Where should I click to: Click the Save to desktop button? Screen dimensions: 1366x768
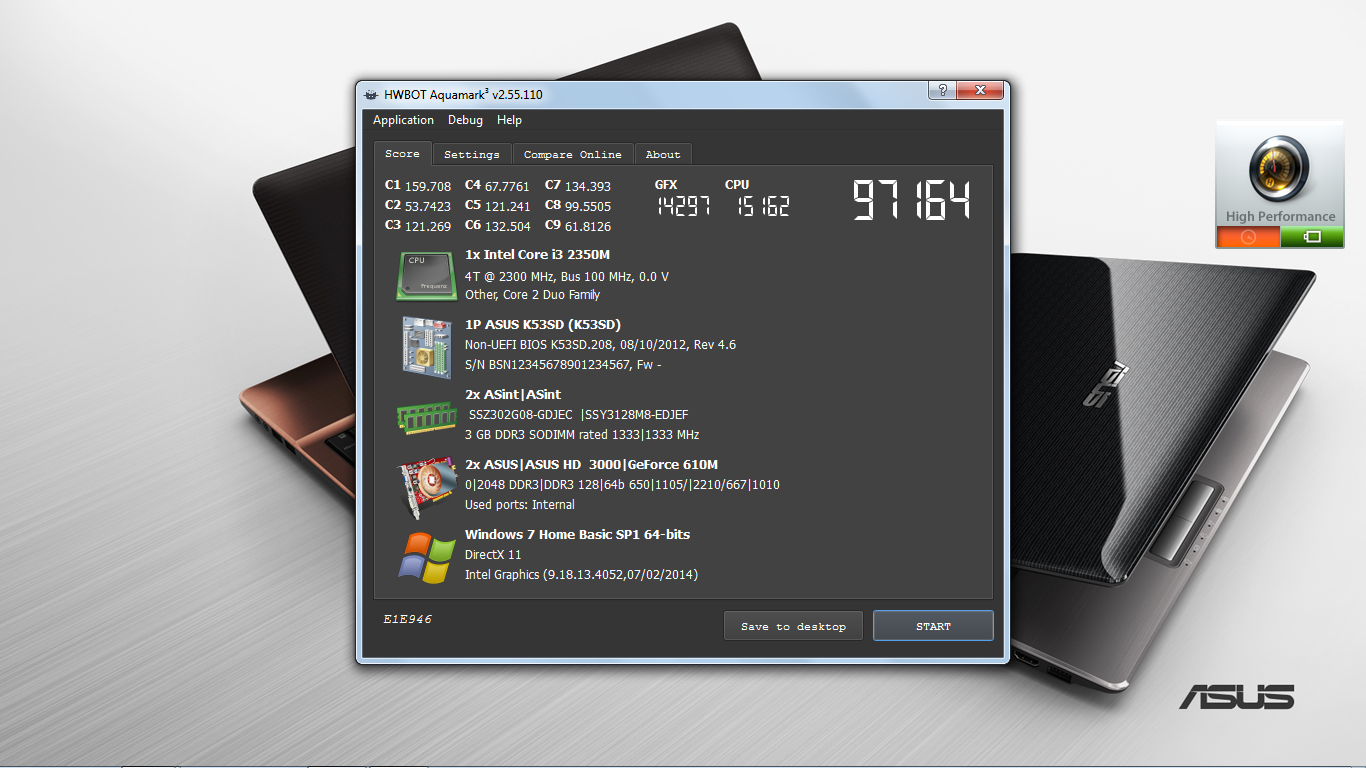coord(793,626)
